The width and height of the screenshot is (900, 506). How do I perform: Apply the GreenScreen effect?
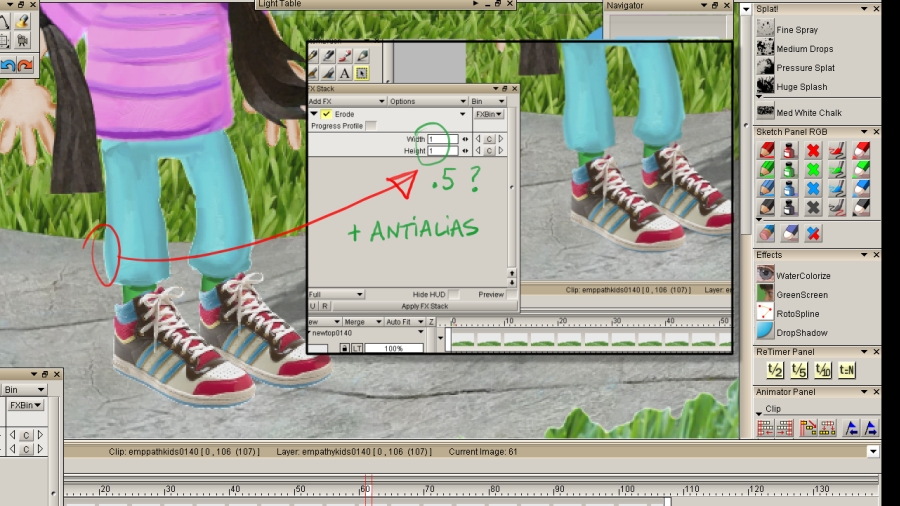coord(792,294)
